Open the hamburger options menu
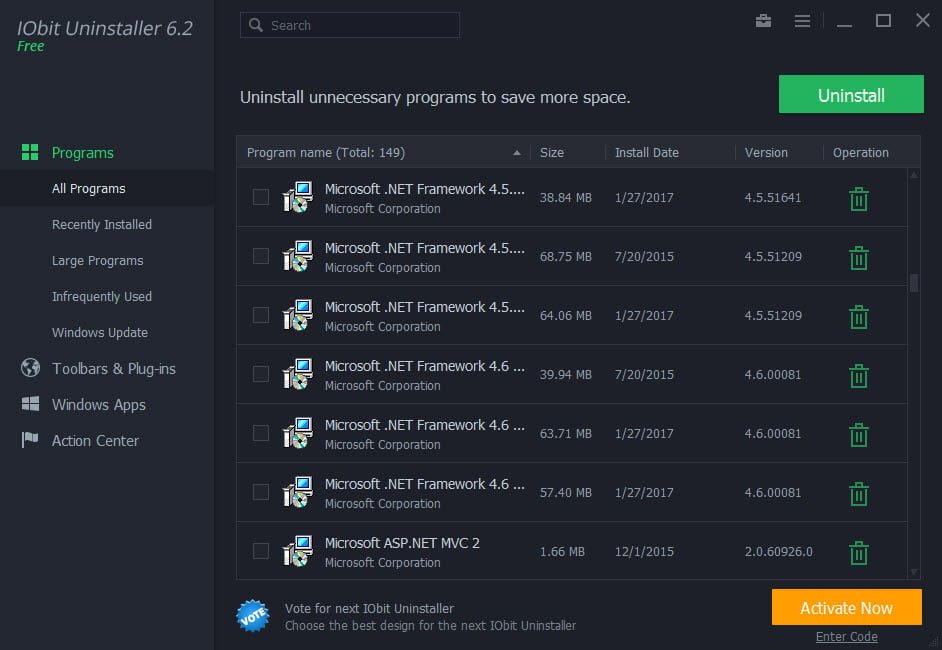This screenshot has width=942, height=650. point(802,21)
